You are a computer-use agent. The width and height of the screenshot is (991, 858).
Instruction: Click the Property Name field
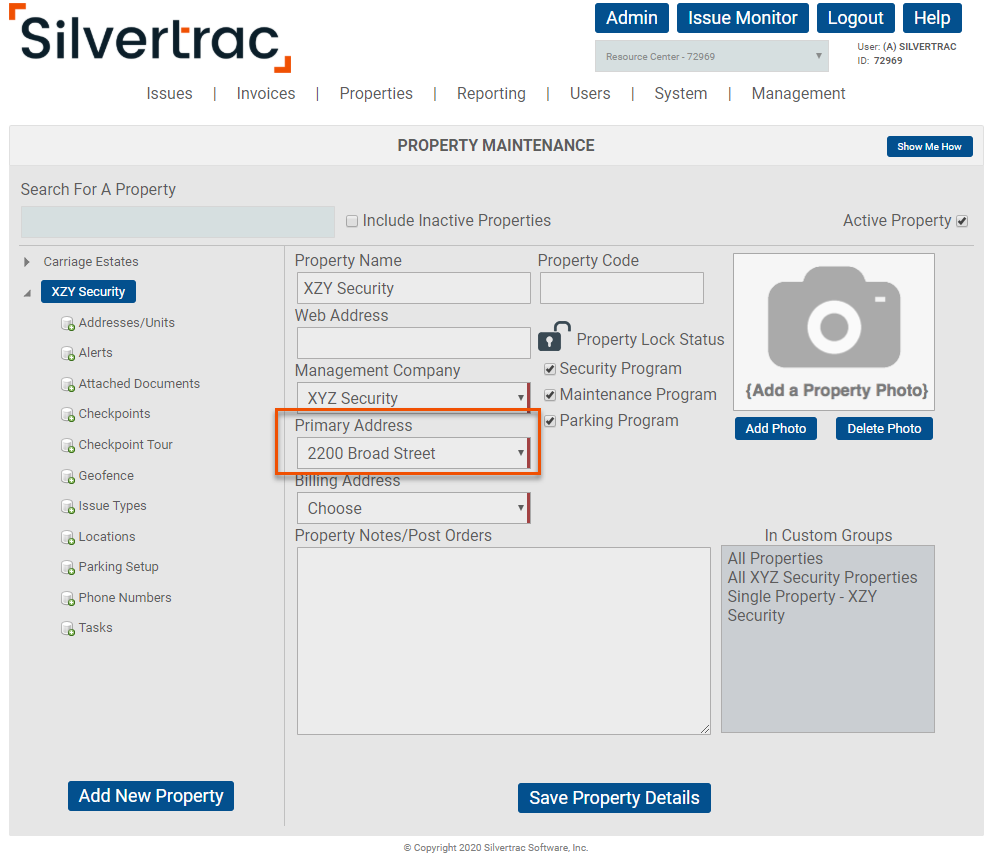413,288
